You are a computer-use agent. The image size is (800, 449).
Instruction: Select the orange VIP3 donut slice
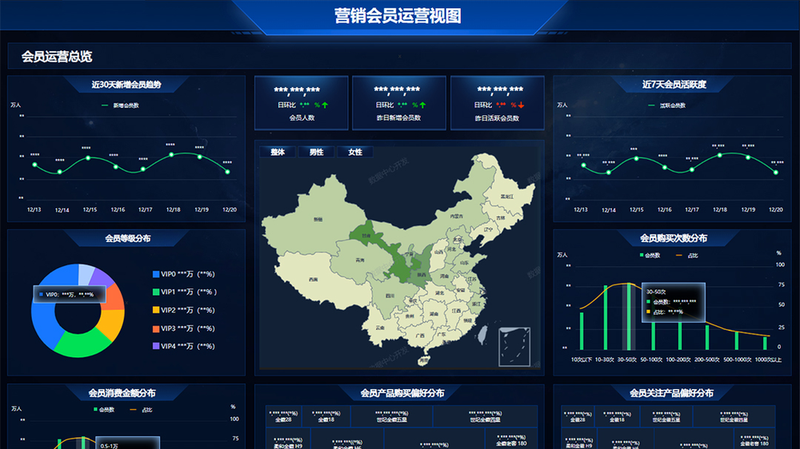[115, 299]
